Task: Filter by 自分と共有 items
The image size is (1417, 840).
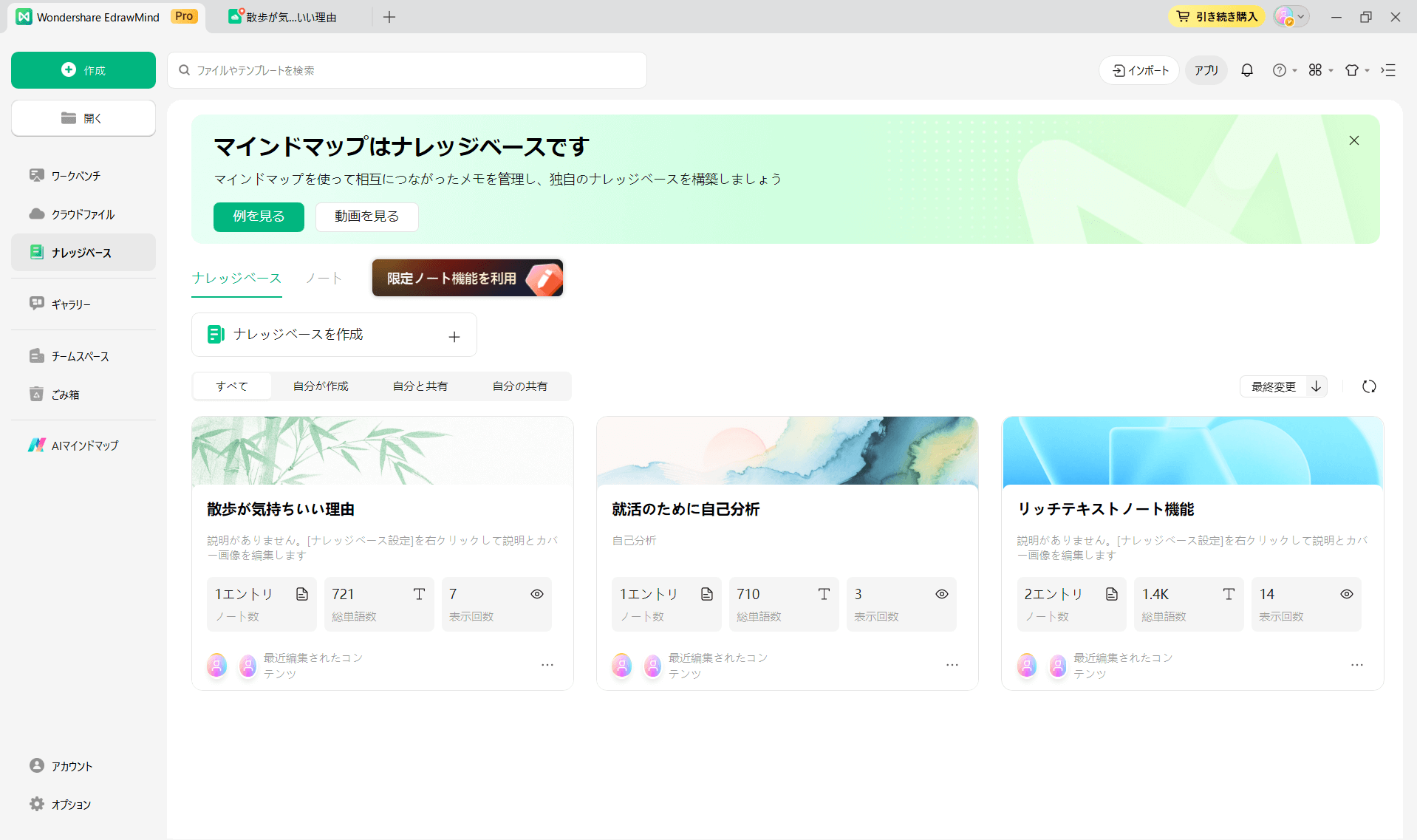Action: click(x=420, y=386)
